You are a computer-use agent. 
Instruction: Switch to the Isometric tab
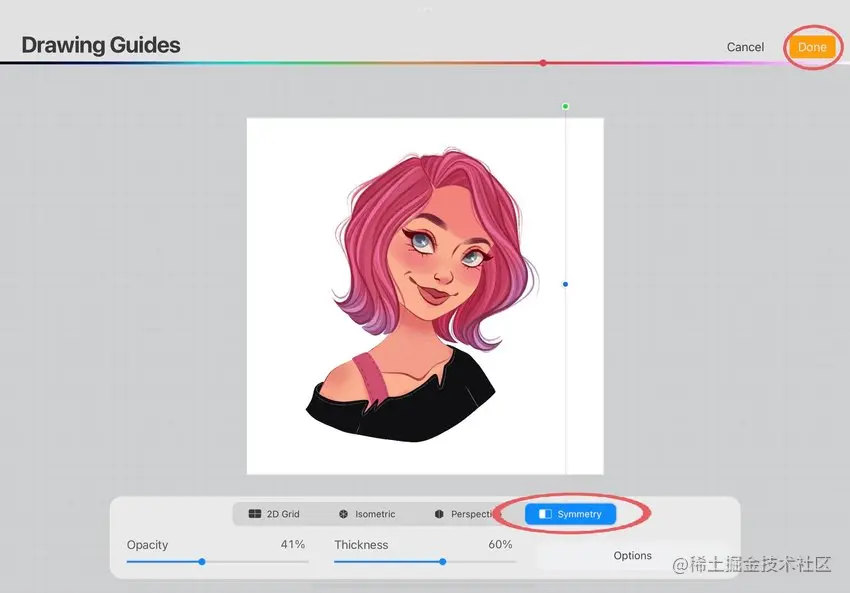click(367, 514)
